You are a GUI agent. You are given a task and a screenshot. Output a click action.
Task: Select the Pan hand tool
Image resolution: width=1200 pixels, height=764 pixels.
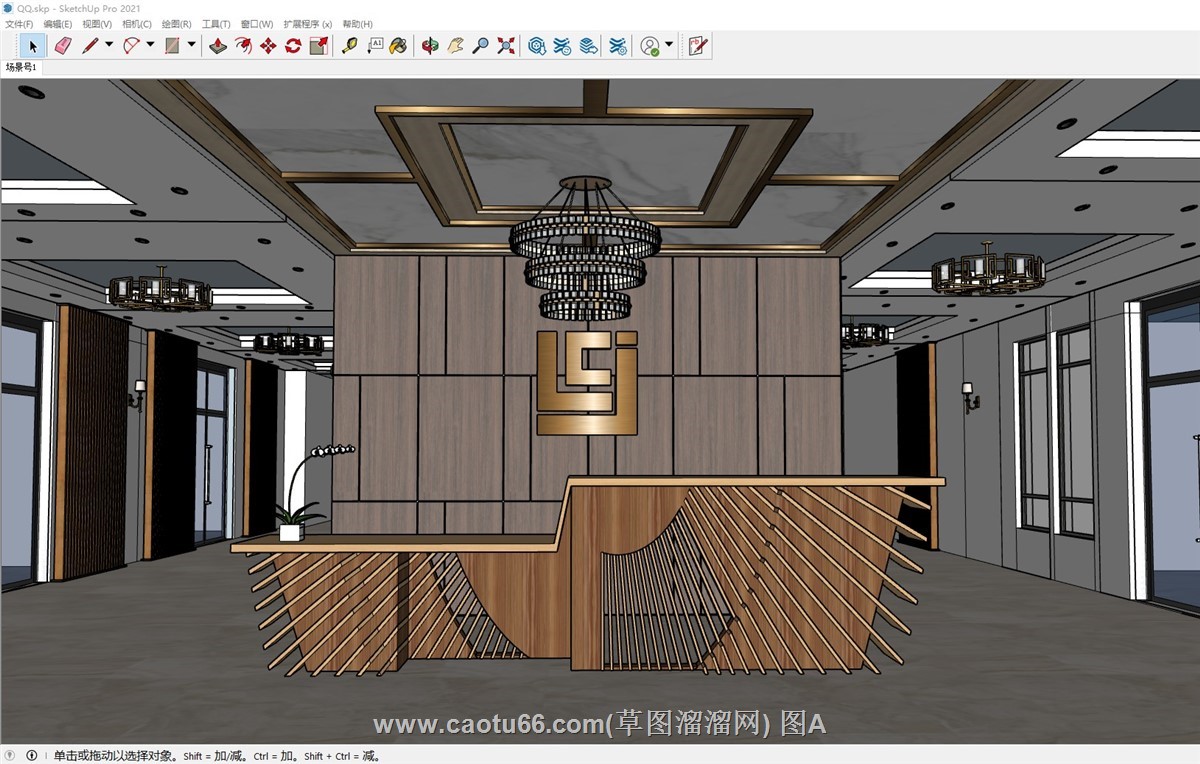coord(455,45)
